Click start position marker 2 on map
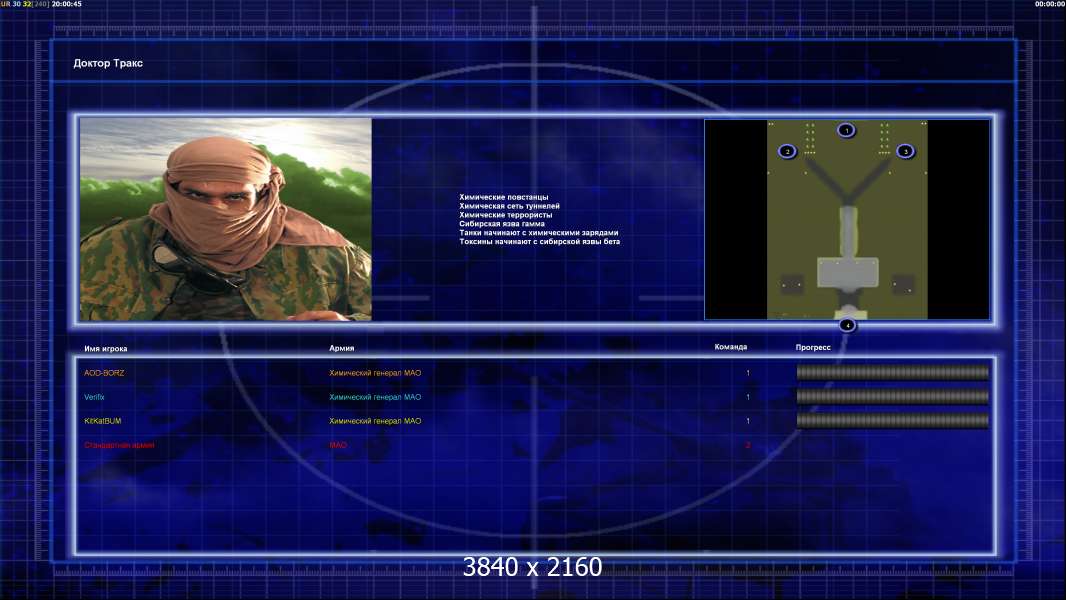The image size is (1066, 600). point(787,151)
